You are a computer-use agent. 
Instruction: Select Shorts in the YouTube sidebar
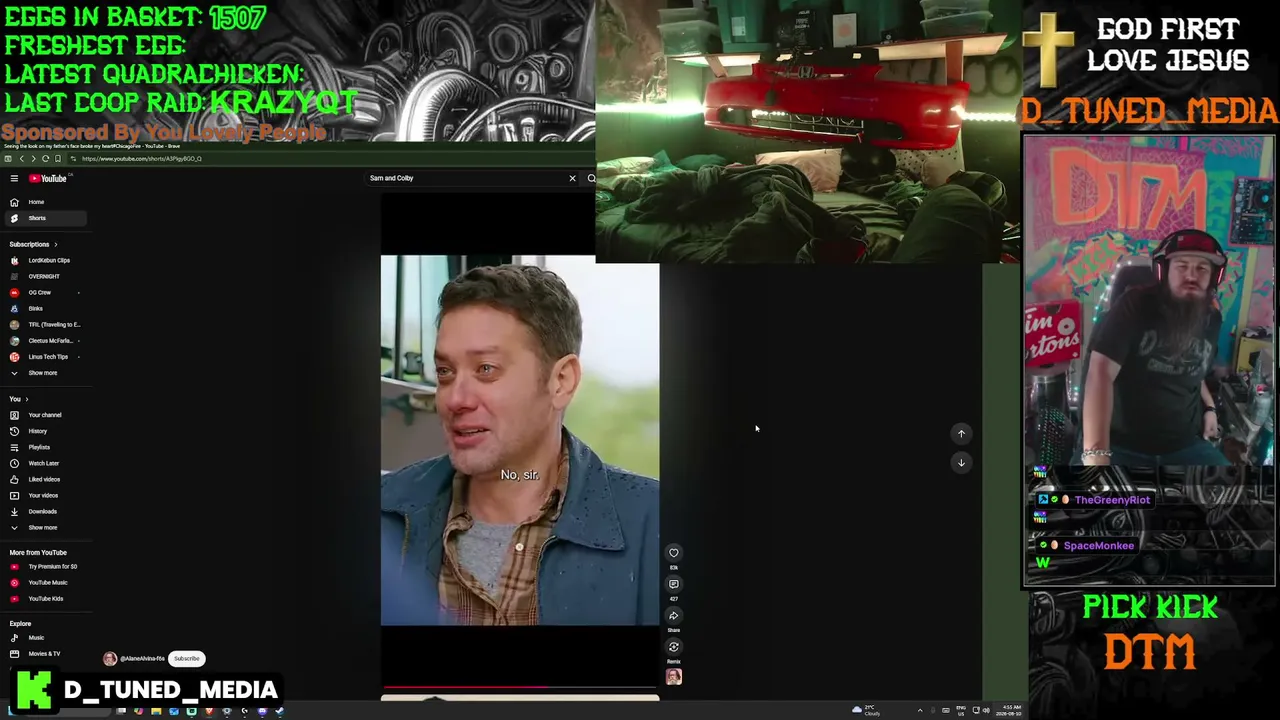point(45,218)
